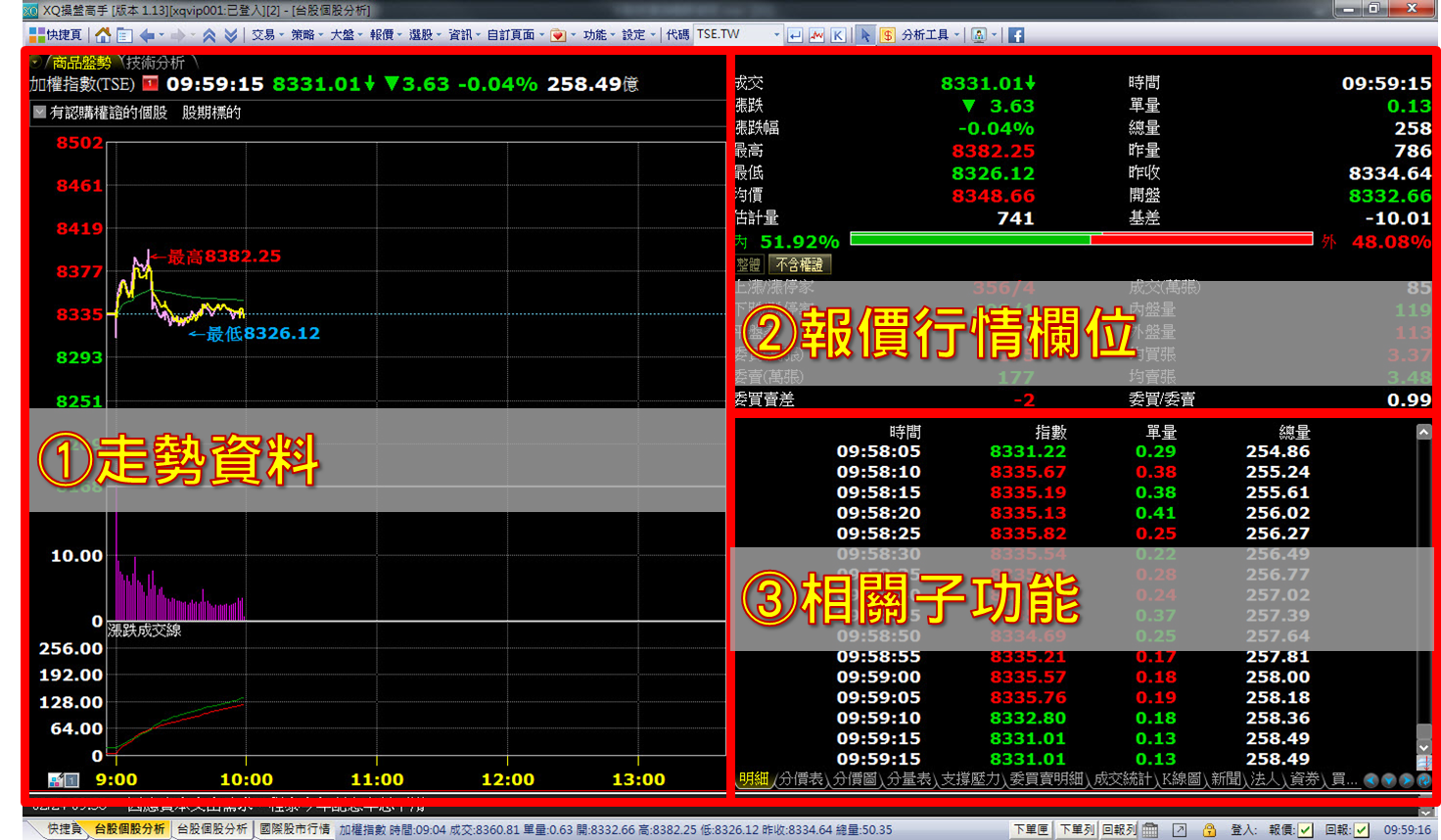Expand the 選股 menu dropdown
1441x840 pixels.
click(426, 35)
